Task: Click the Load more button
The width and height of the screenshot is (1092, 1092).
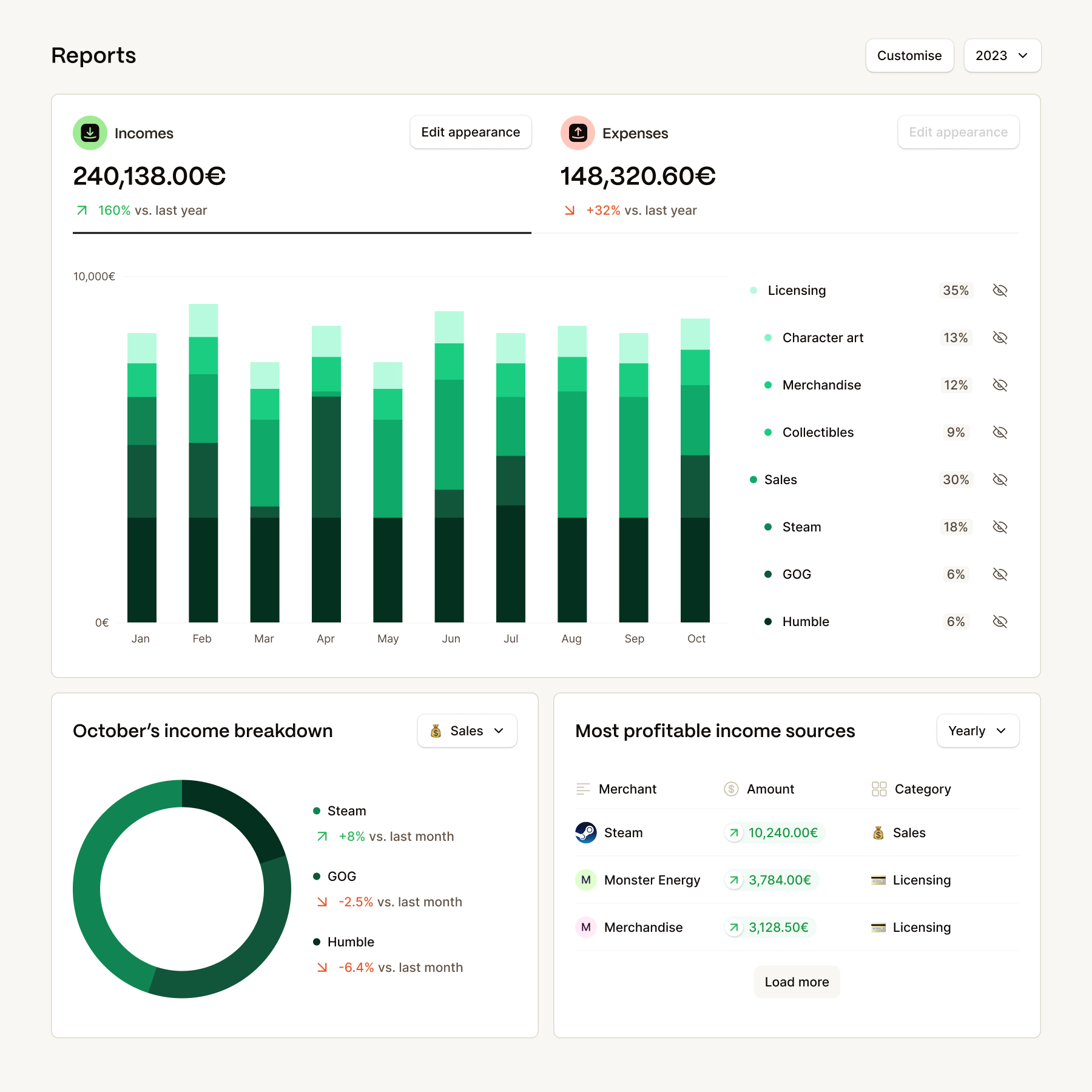Action: click(797, 982)
